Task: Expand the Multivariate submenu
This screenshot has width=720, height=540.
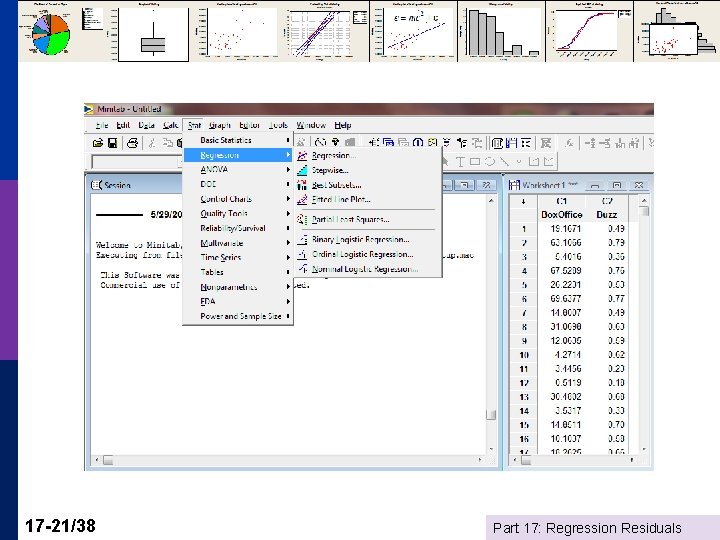Action: 238,243
